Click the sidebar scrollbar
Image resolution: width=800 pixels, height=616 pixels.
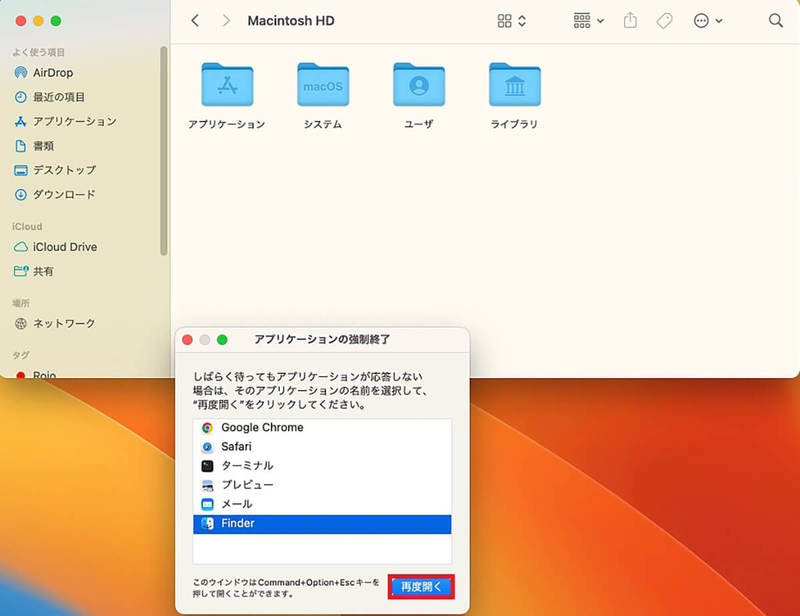pos(163,151)
